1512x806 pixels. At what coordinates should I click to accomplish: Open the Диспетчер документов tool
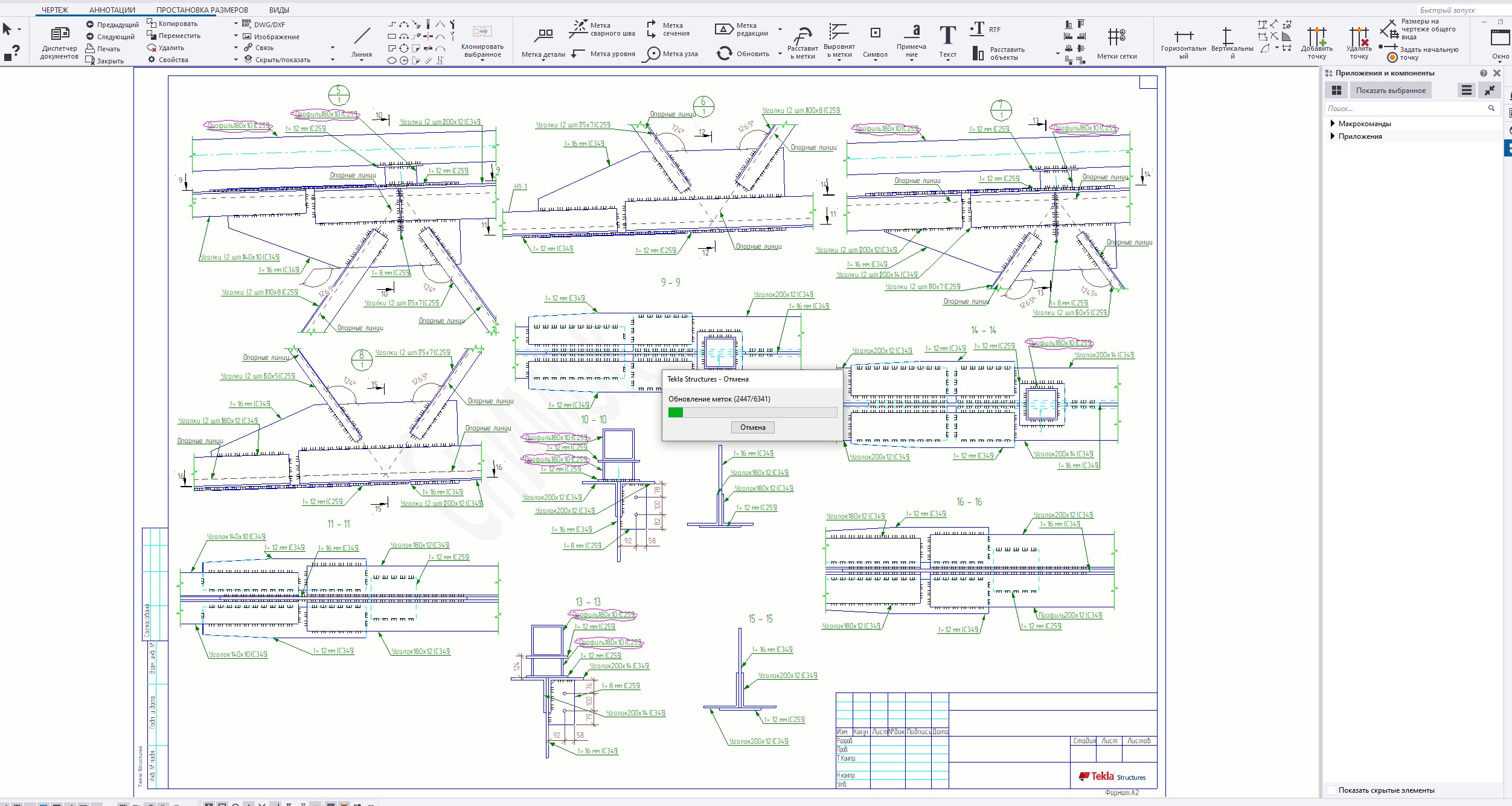pos(59,35)
